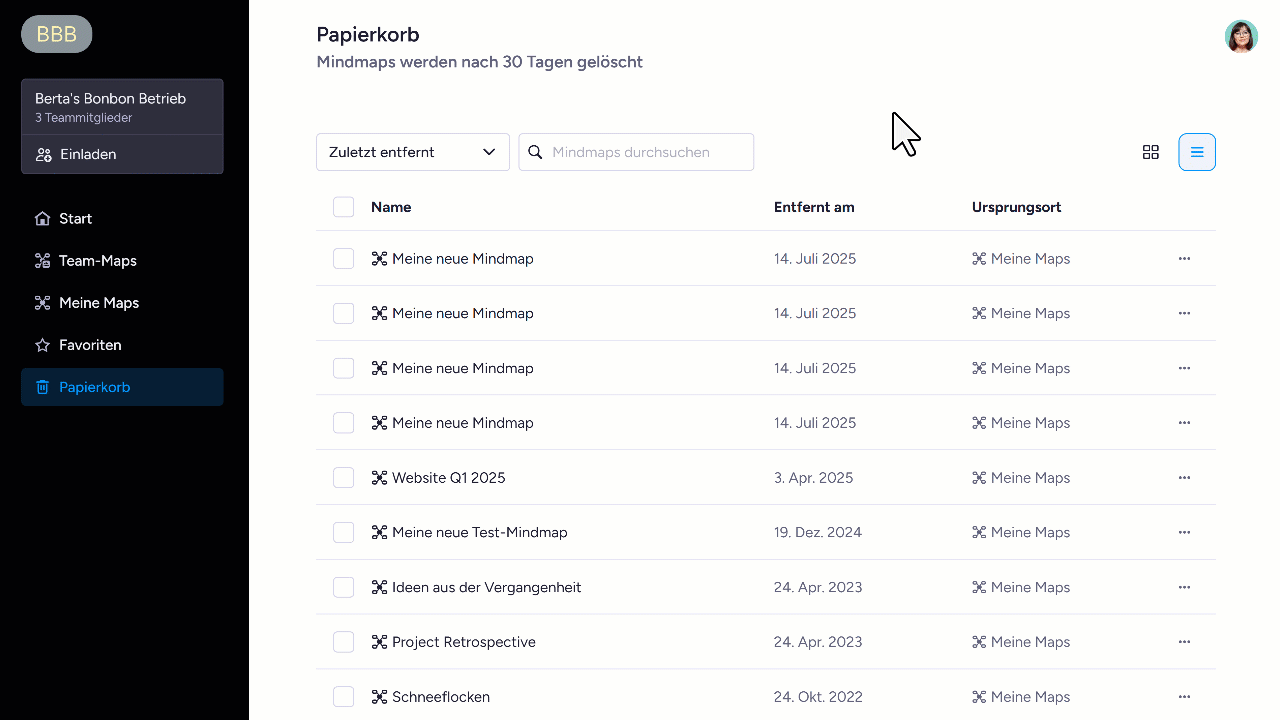
Task: Open three-dot menu for Schneeflocken row
Action: [1184, 697]
